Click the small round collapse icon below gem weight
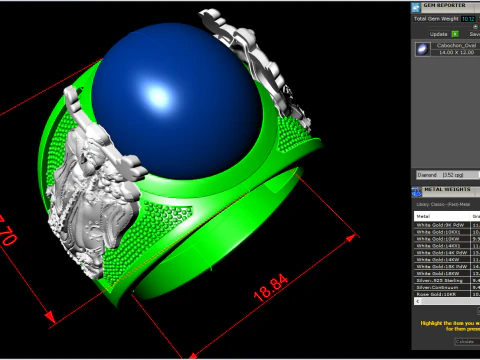 [x=475, y=27]
